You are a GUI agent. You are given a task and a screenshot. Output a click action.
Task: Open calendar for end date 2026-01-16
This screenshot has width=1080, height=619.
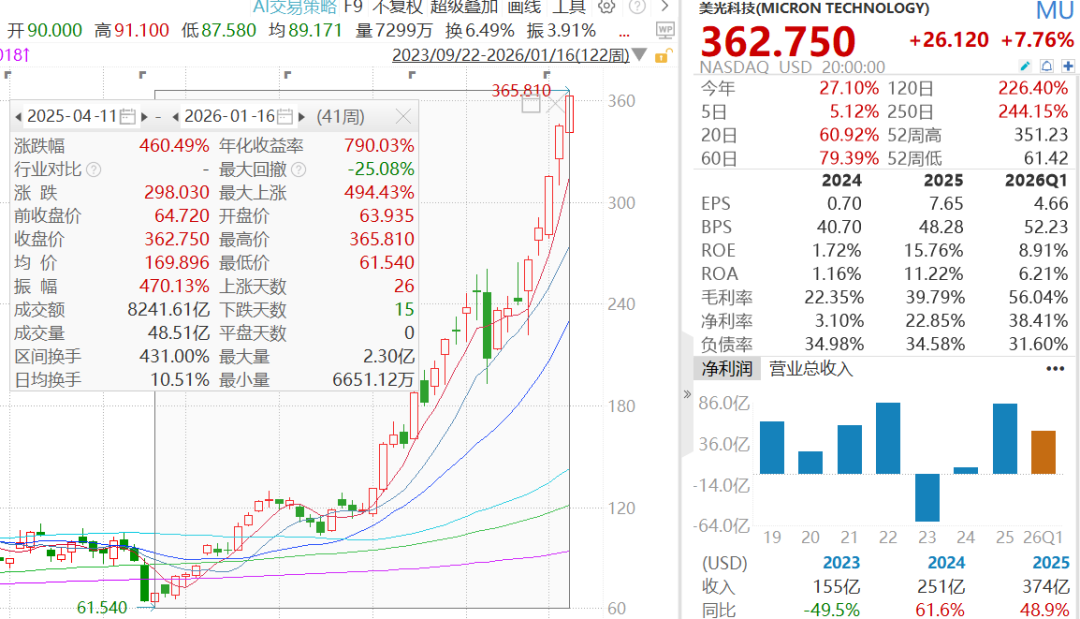pyautogui.click(x=286, y=116)
